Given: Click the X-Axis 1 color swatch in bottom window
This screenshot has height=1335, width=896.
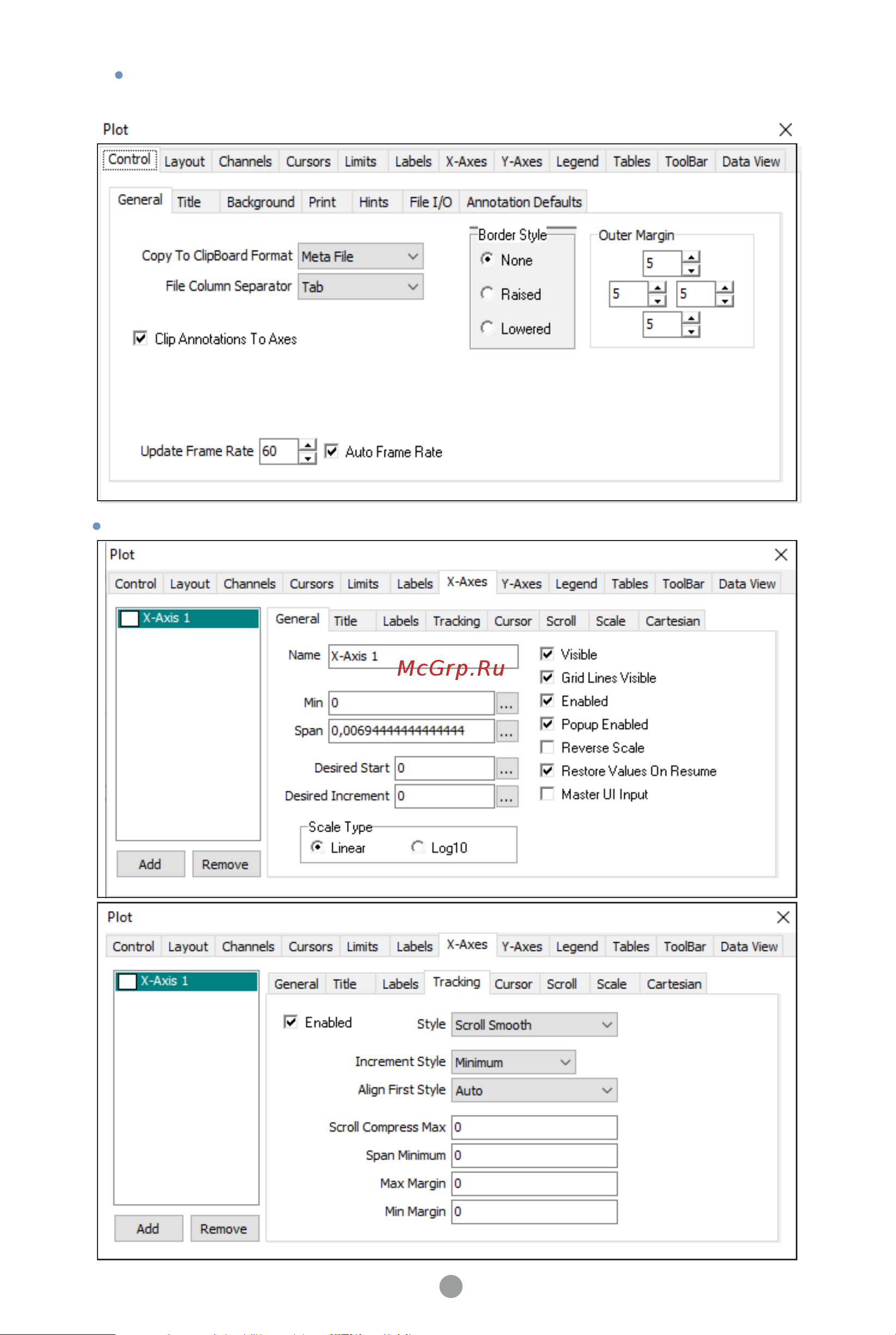Looking at the screenshot, I should [x=127, y=981].
